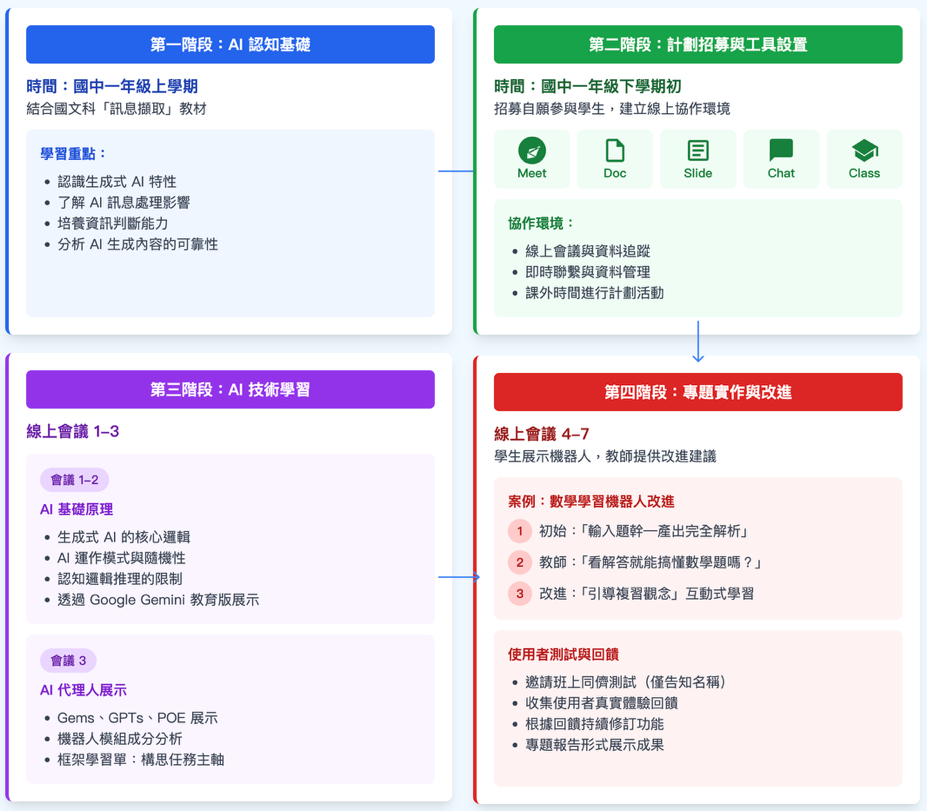Click bullet 分析 AI 生成內容的可靠性
This screenshot has height=811, width=927.
(138, 244)
